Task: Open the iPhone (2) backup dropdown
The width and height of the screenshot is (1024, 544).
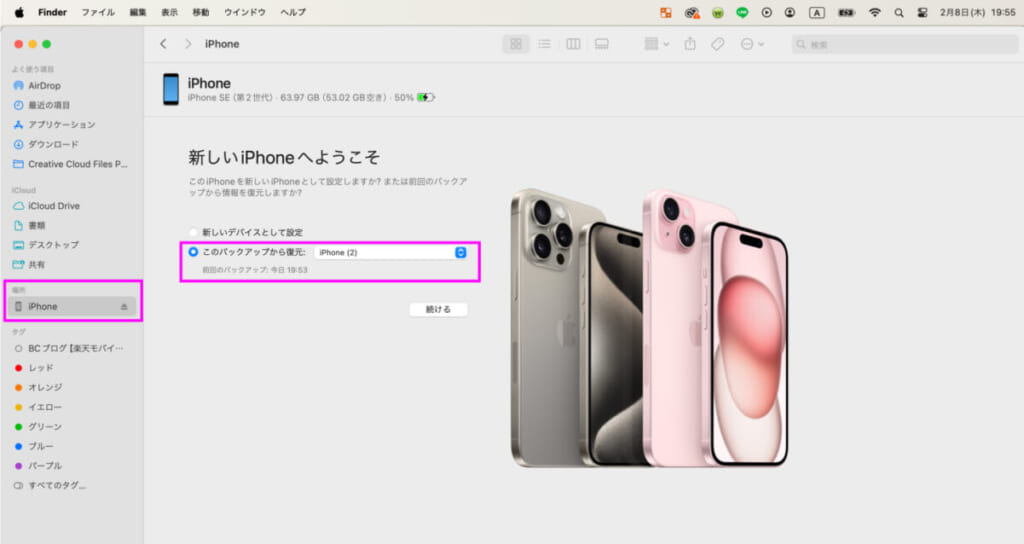Action: [391, 252]
